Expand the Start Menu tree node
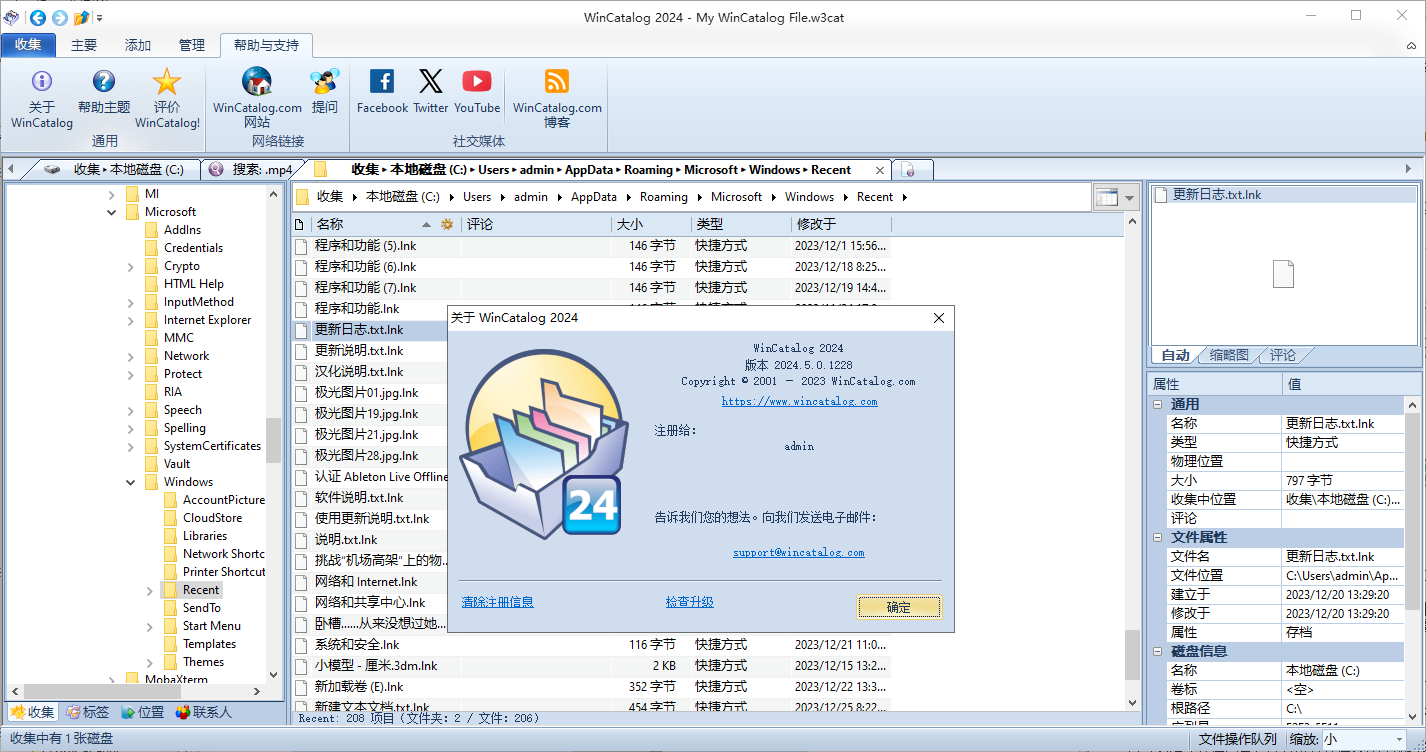The height and width of the screenshot is (752, 1426). coord(150,626)
